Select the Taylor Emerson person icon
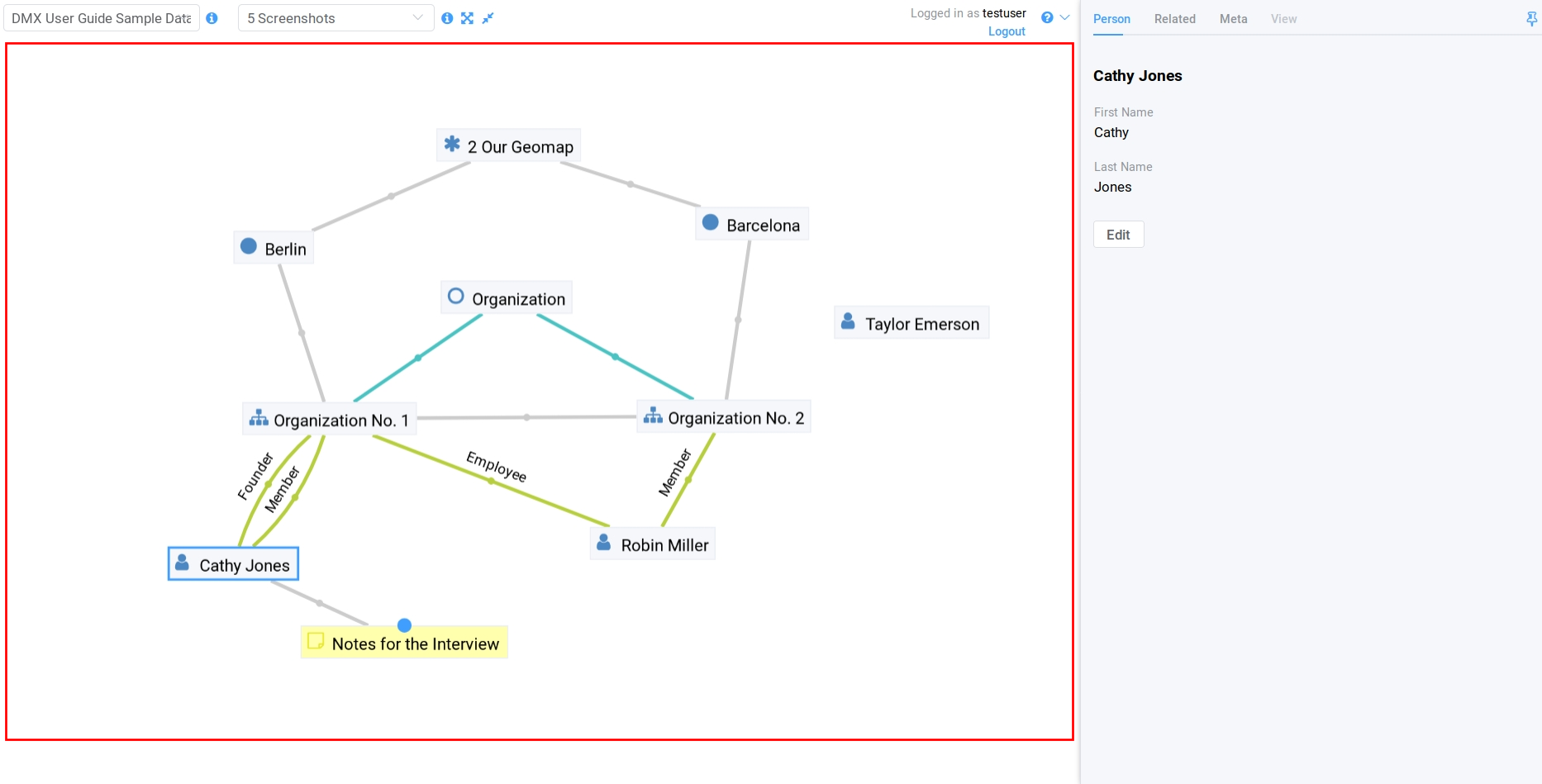This screenshot has height=784, width=1542. [848, 322]
